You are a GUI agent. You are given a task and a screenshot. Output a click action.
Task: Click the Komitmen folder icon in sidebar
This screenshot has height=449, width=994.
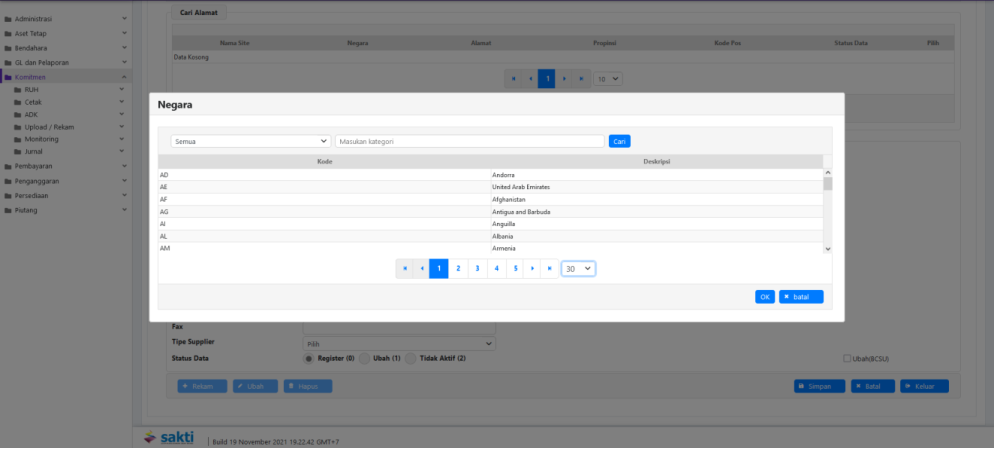(x=8, y=77)
